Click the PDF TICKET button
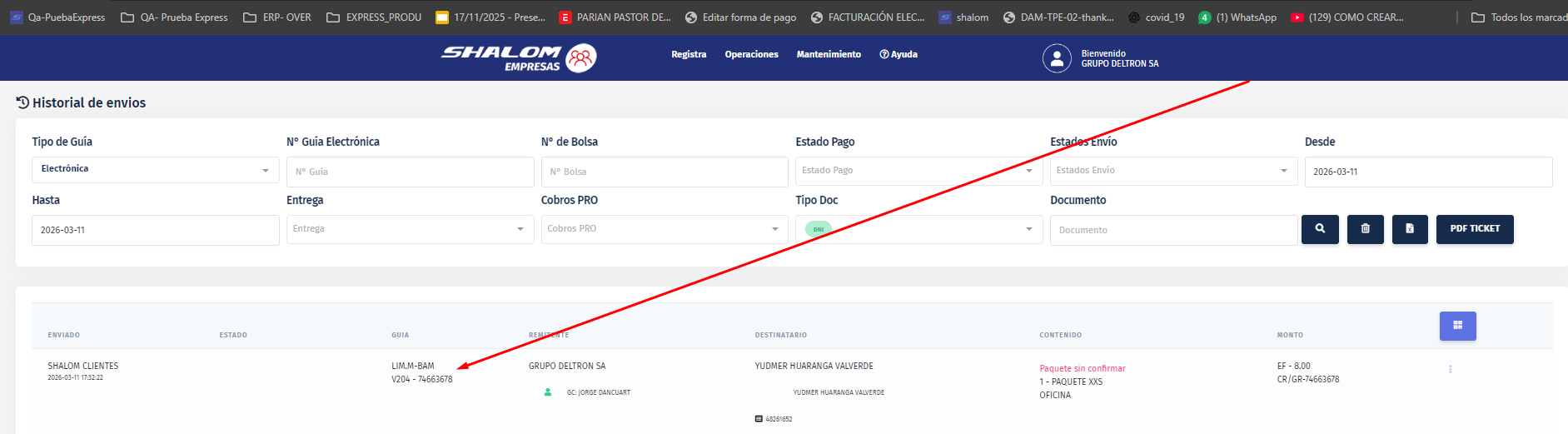Image resolution: width=1568 pixels, height=434 pixels. (1474, 229)
